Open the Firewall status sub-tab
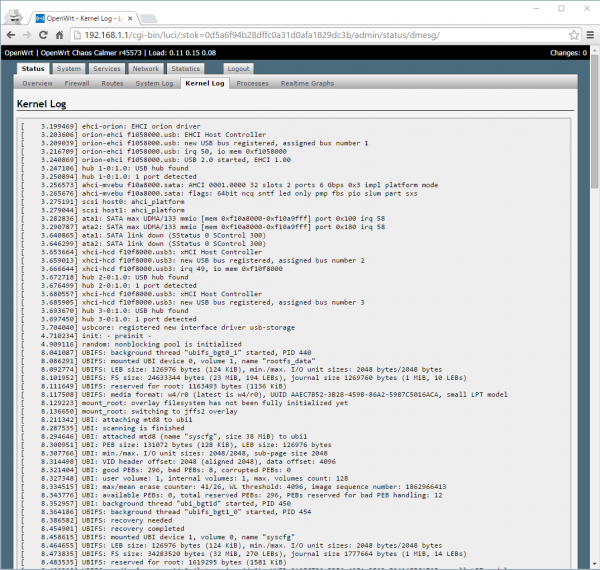This screenshot has height=570, width=600. pos(75,84)
